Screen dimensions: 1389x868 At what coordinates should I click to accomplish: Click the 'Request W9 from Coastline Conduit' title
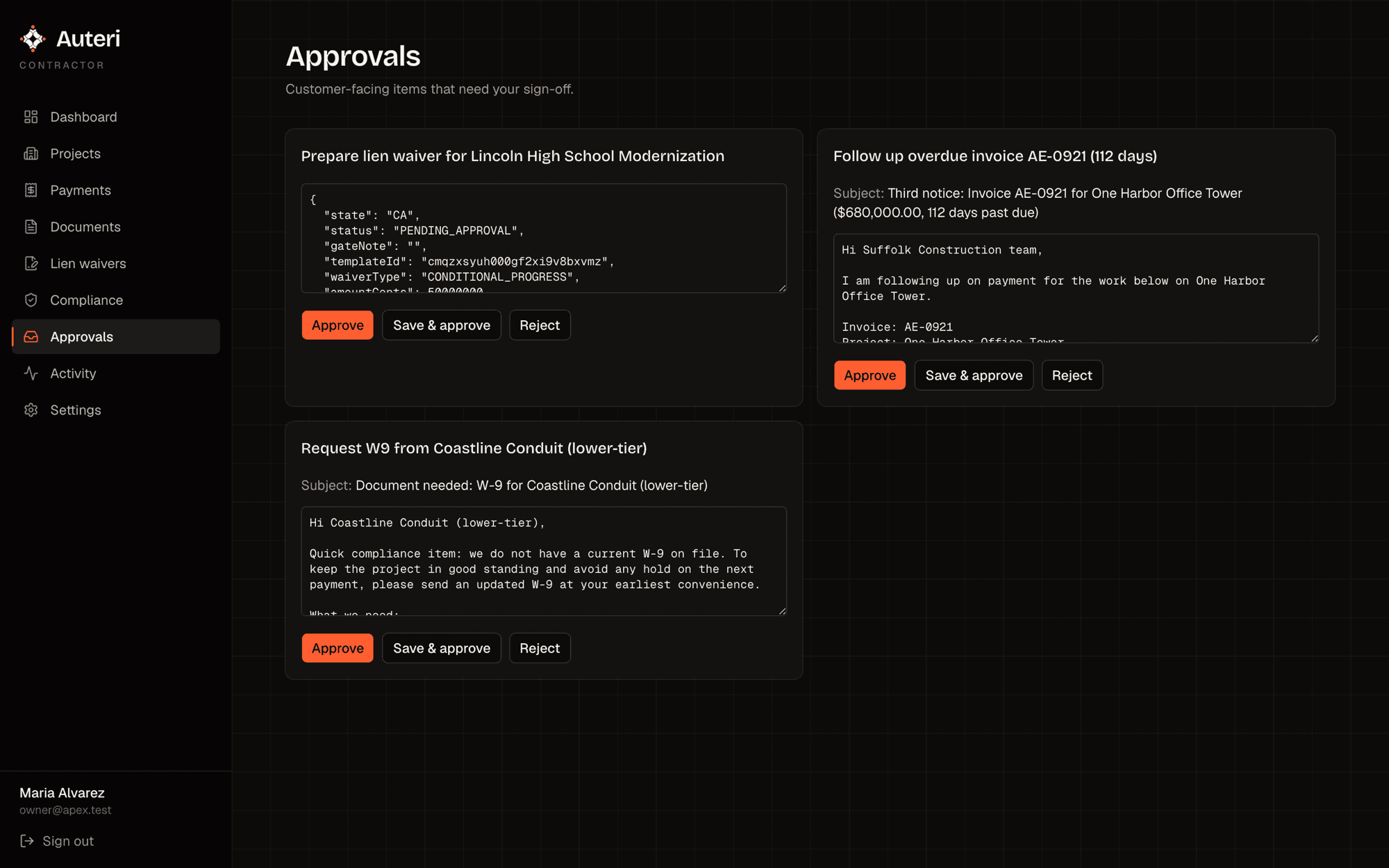[x=474, y=449]
